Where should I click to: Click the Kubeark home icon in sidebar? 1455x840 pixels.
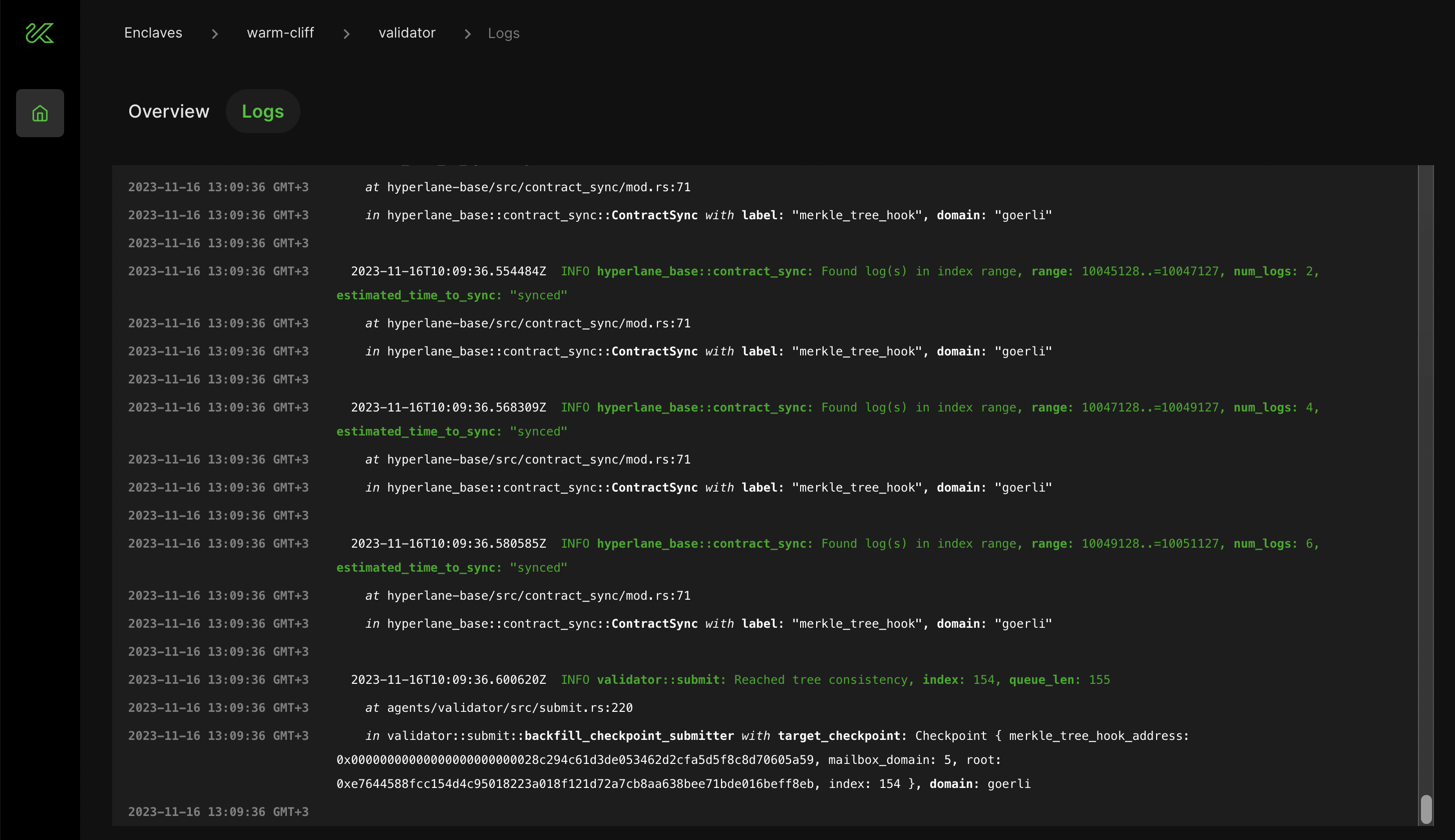(x=40, y=113)
